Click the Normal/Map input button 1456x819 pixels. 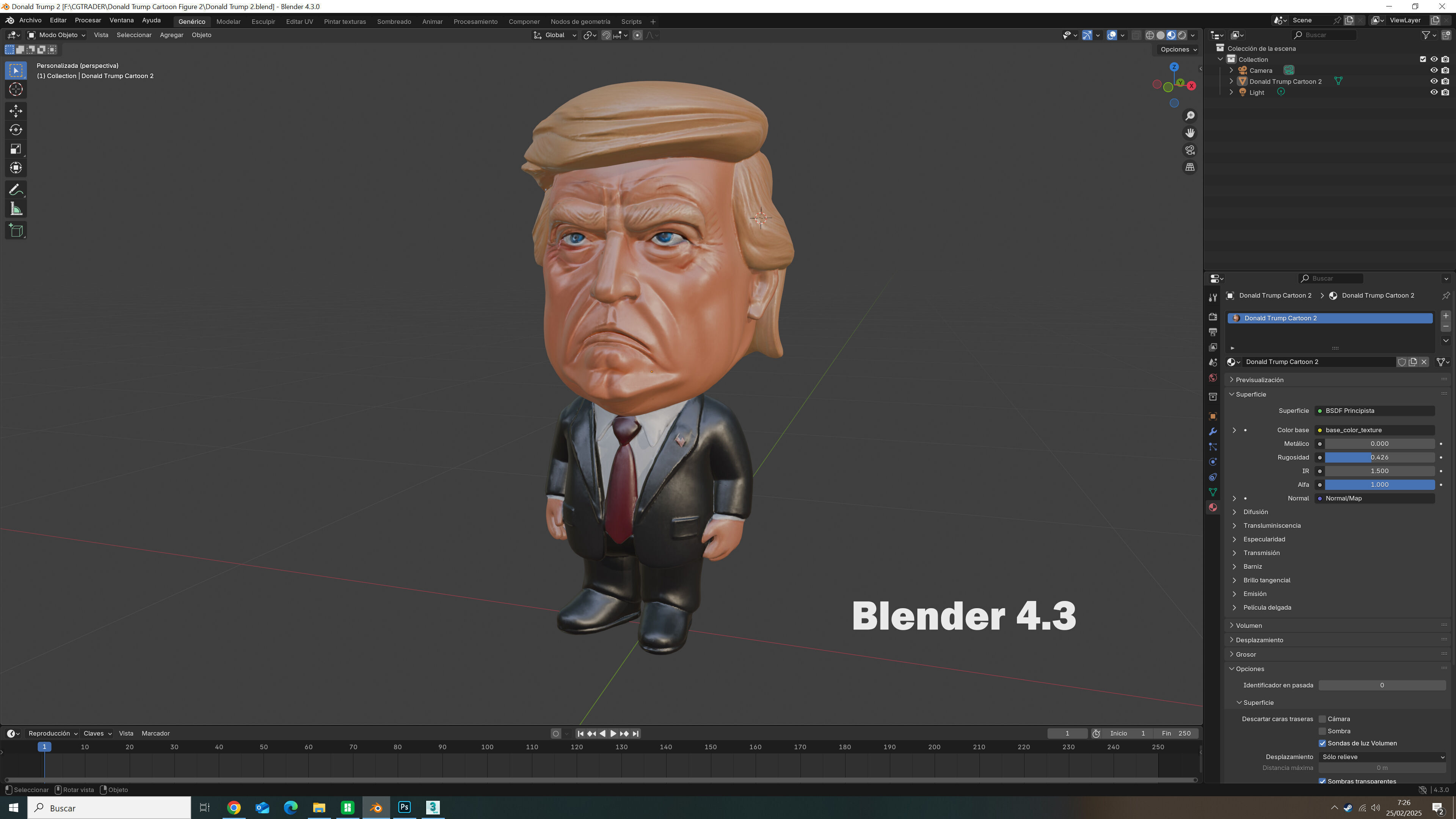pos(1374,499)
